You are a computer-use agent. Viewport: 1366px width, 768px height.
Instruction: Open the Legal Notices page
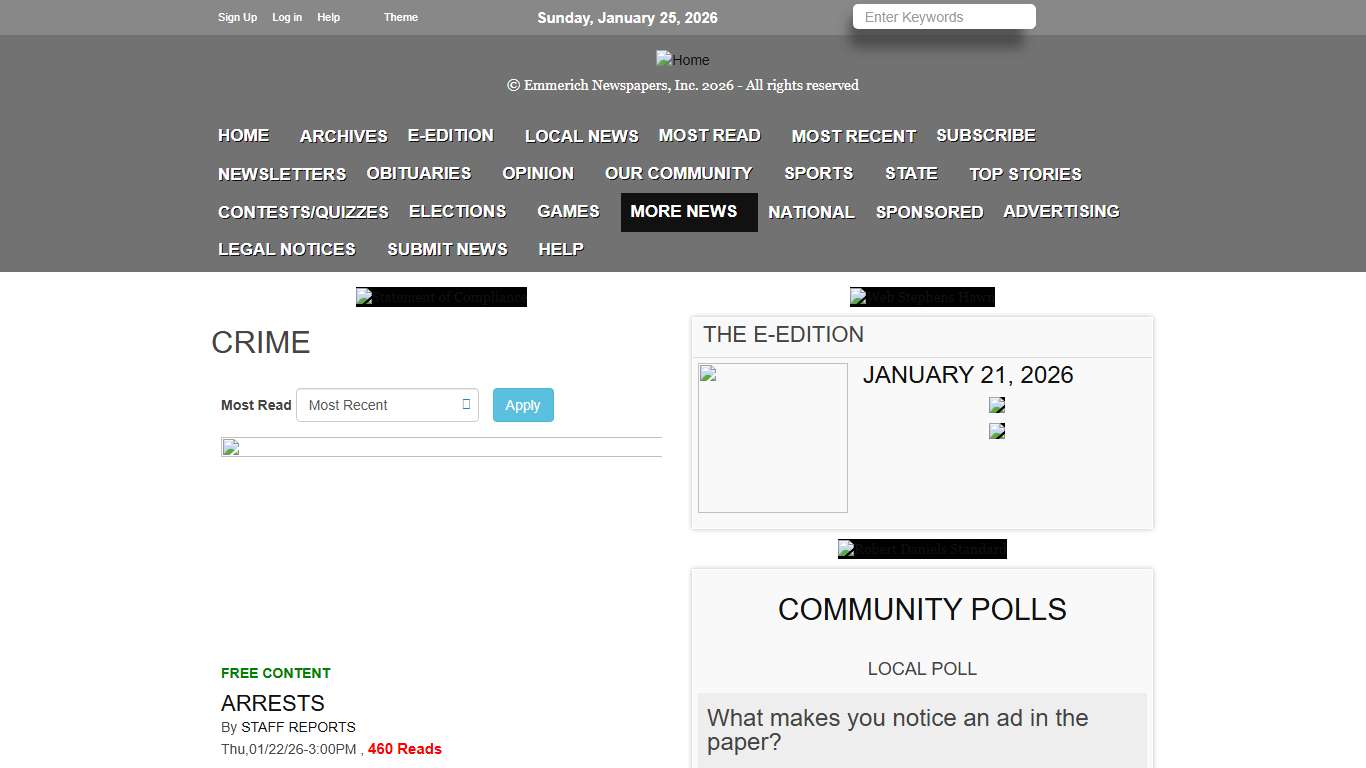[x=287, y=249]
